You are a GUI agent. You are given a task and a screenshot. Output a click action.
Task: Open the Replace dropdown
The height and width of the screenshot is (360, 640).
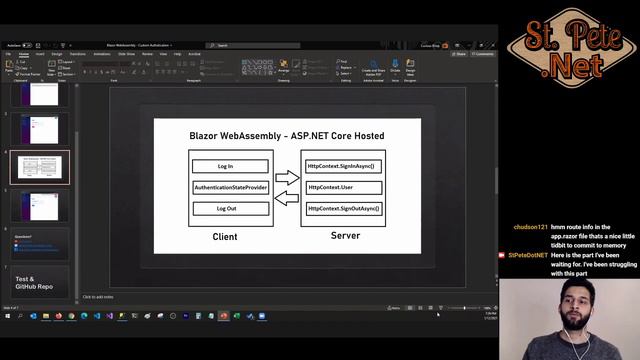tap(346, 68)
